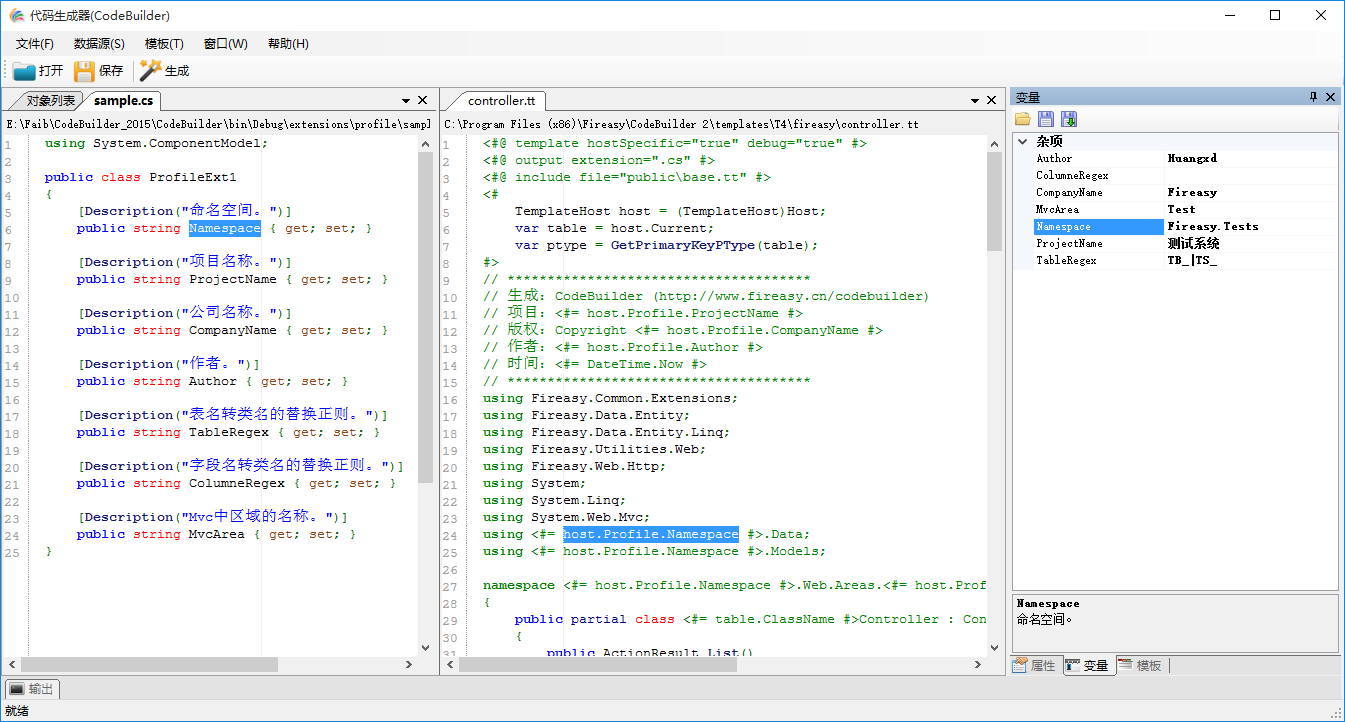The height and width of the screenshot is (722, 1345).
Task: Close the controller.tt document pane
Action: 991,100
